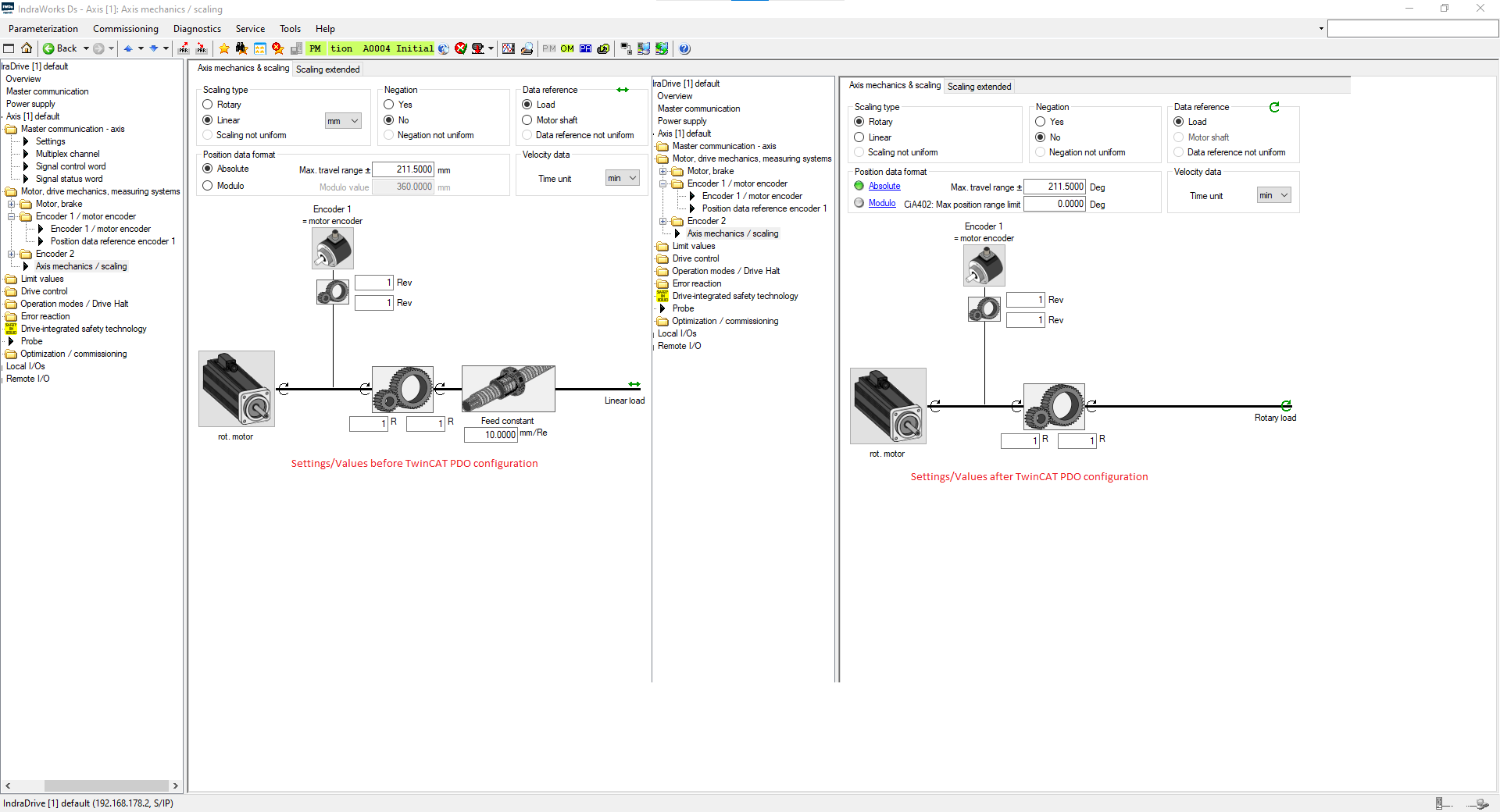Screen dimensions: 1500x812
Task: Open Limit values in left tree
Action: pos(42,279)
